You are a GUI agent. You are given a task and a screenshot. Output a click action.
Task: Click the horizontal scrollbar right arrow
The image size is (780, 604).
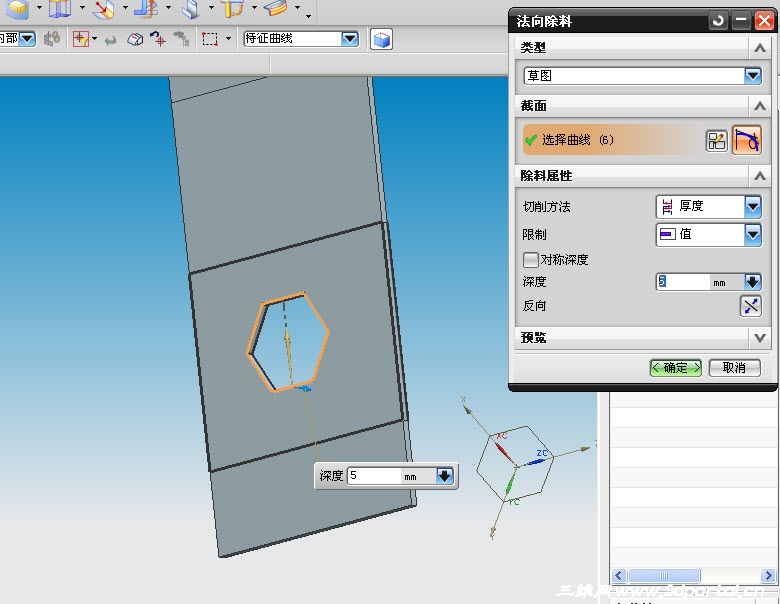768,576
